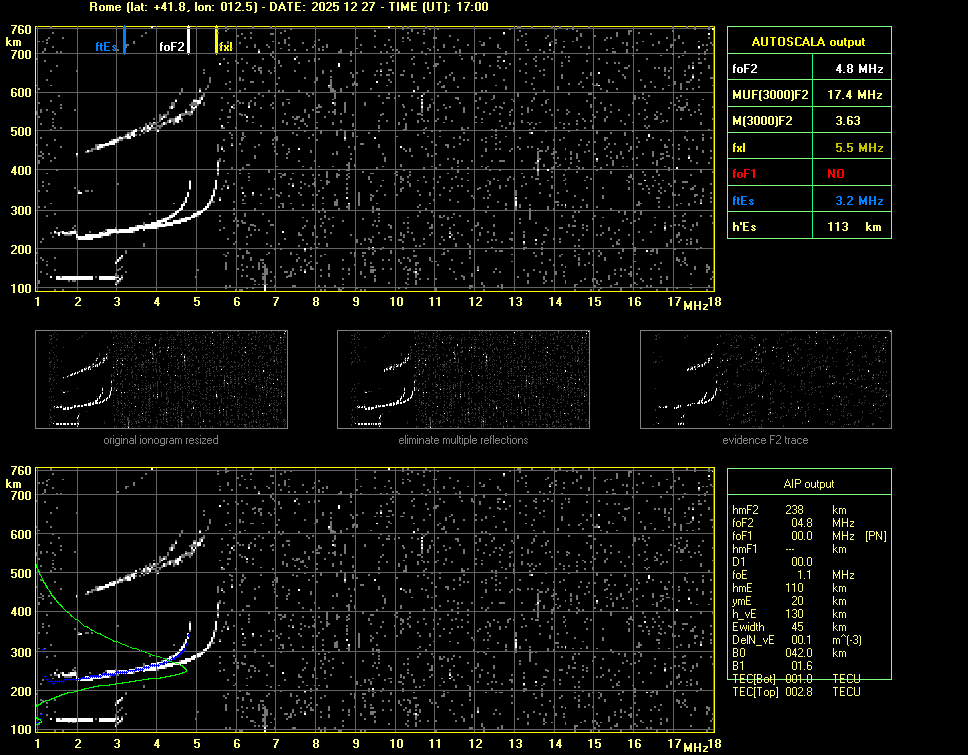Select the yellow fxI 5.5 MHz row
This screenshot has width=968, height=755.
pyautogui.click(x=808, y=147)
